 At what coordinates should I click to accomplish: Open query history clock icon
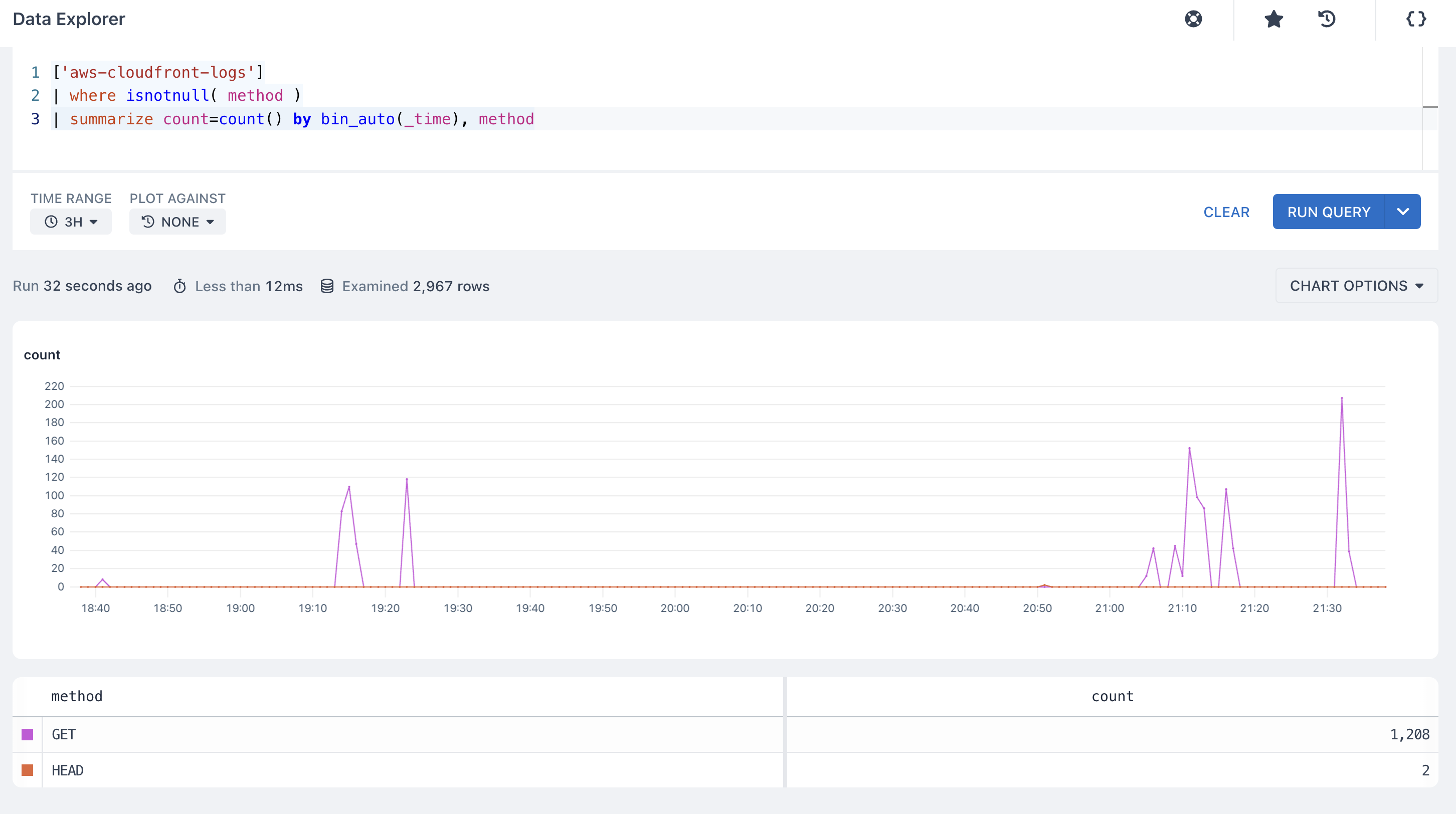click(1327, 19)
